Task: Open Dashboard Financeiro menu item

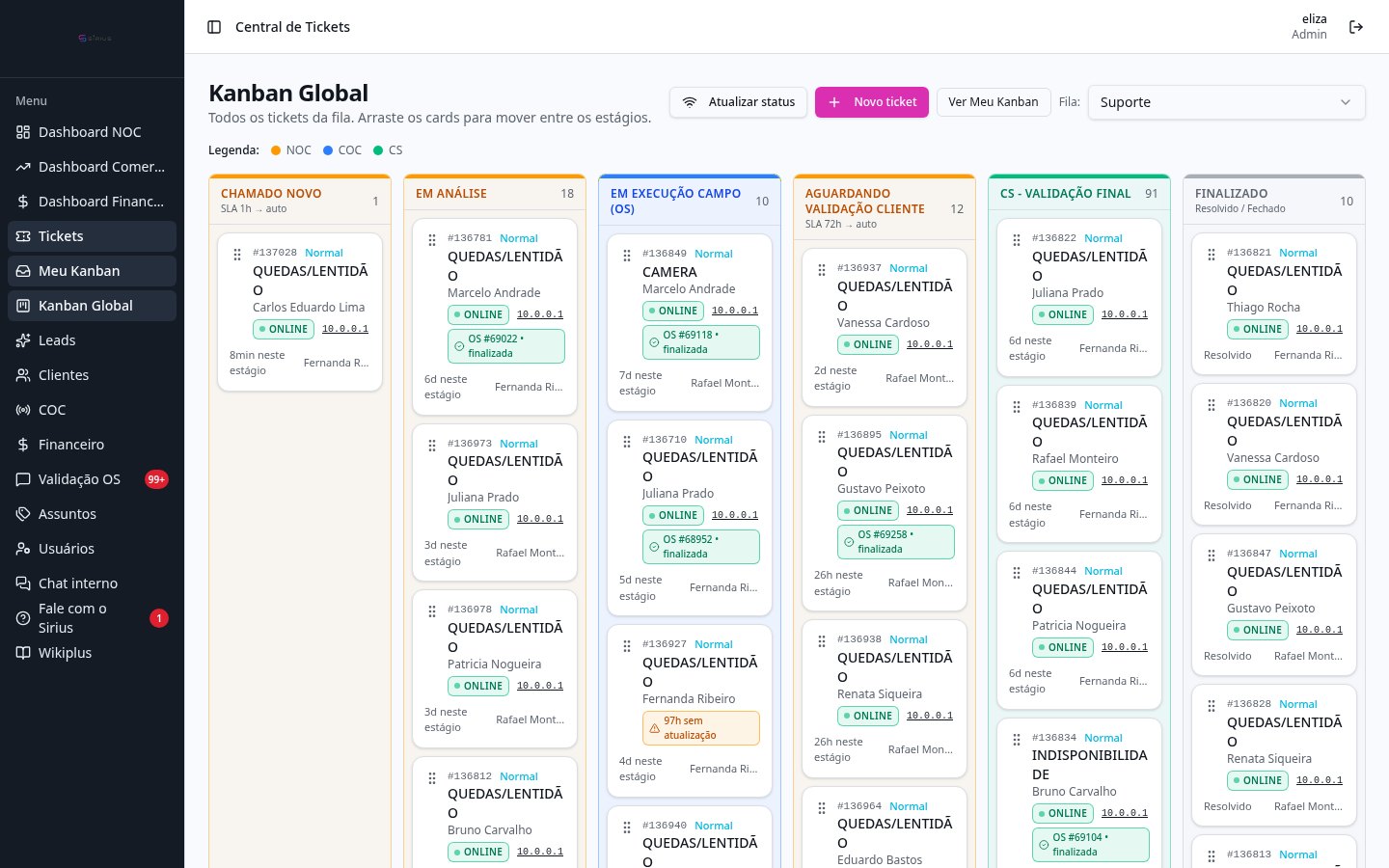Action: (x=92, y=202)
